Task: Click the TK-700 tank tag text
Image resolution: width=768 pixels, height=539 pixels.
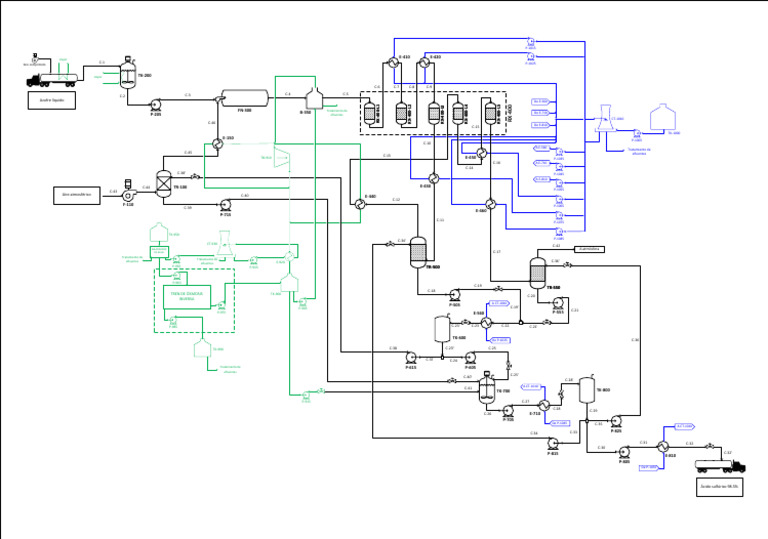Action: pyautogui.click(x=504, y=391)
